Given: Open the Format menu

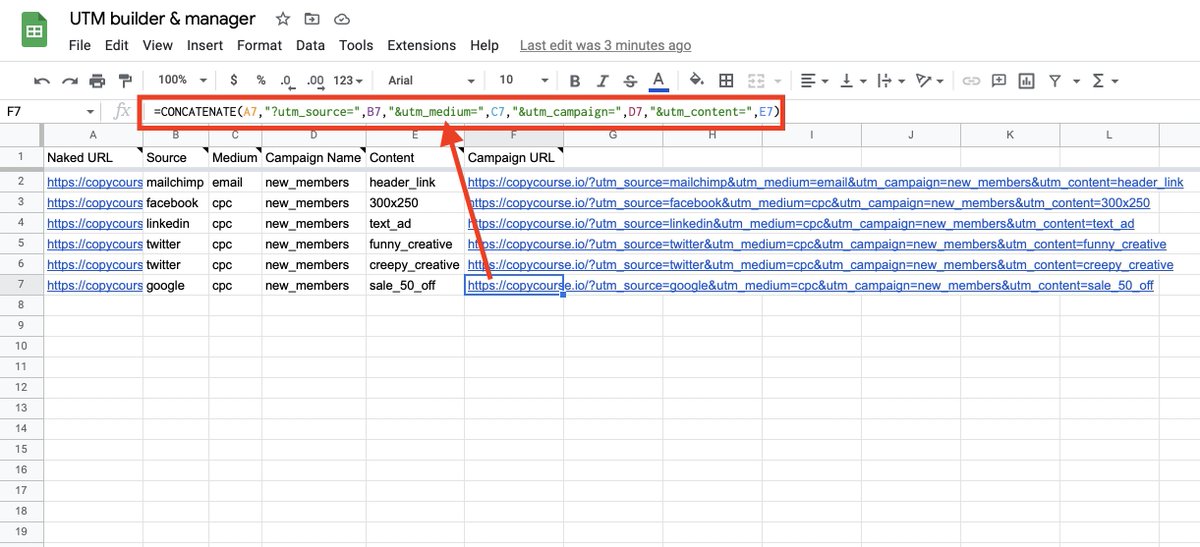Looking at the screenshot, I should pyautogui.click(x=260, y=45).
